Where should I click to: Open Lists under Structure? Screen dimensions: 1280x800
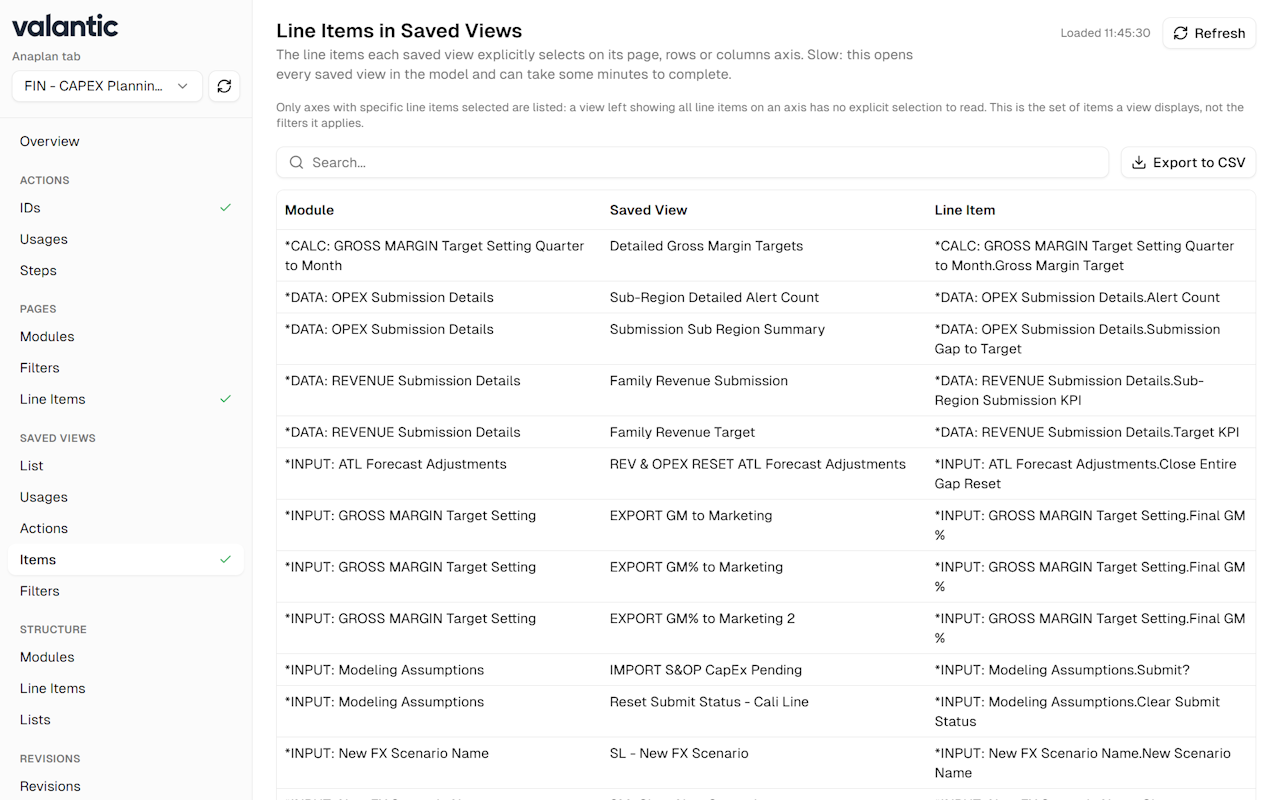[126, 719]
